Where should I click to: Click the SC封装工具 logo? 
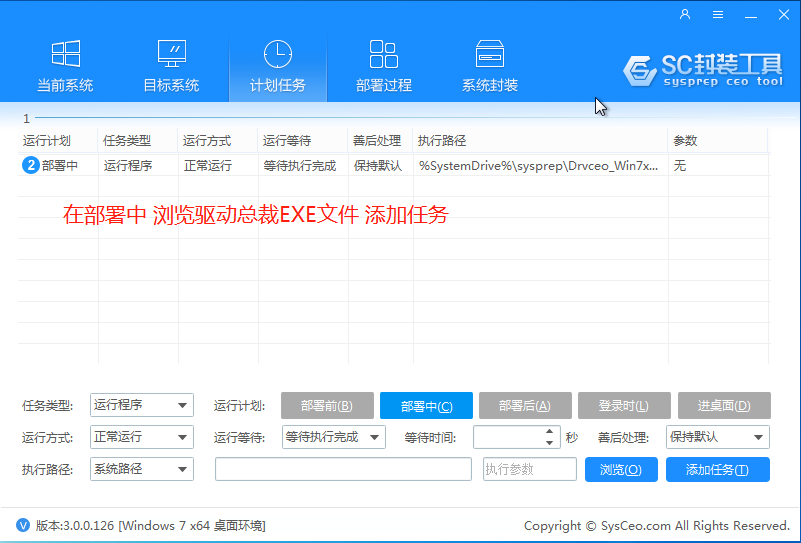[703, 70]
